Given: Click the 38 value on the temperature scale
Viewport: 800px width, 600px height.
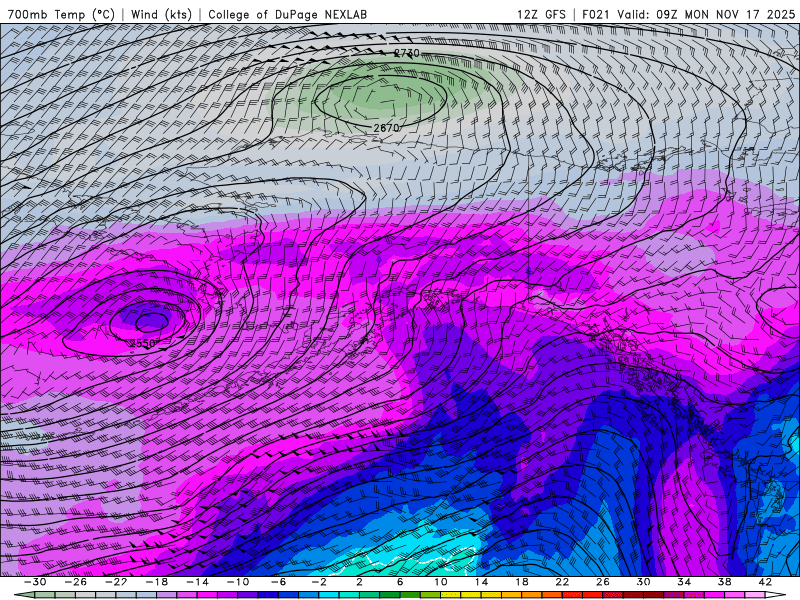Looking at the screenshot, I should pos(724,582).
